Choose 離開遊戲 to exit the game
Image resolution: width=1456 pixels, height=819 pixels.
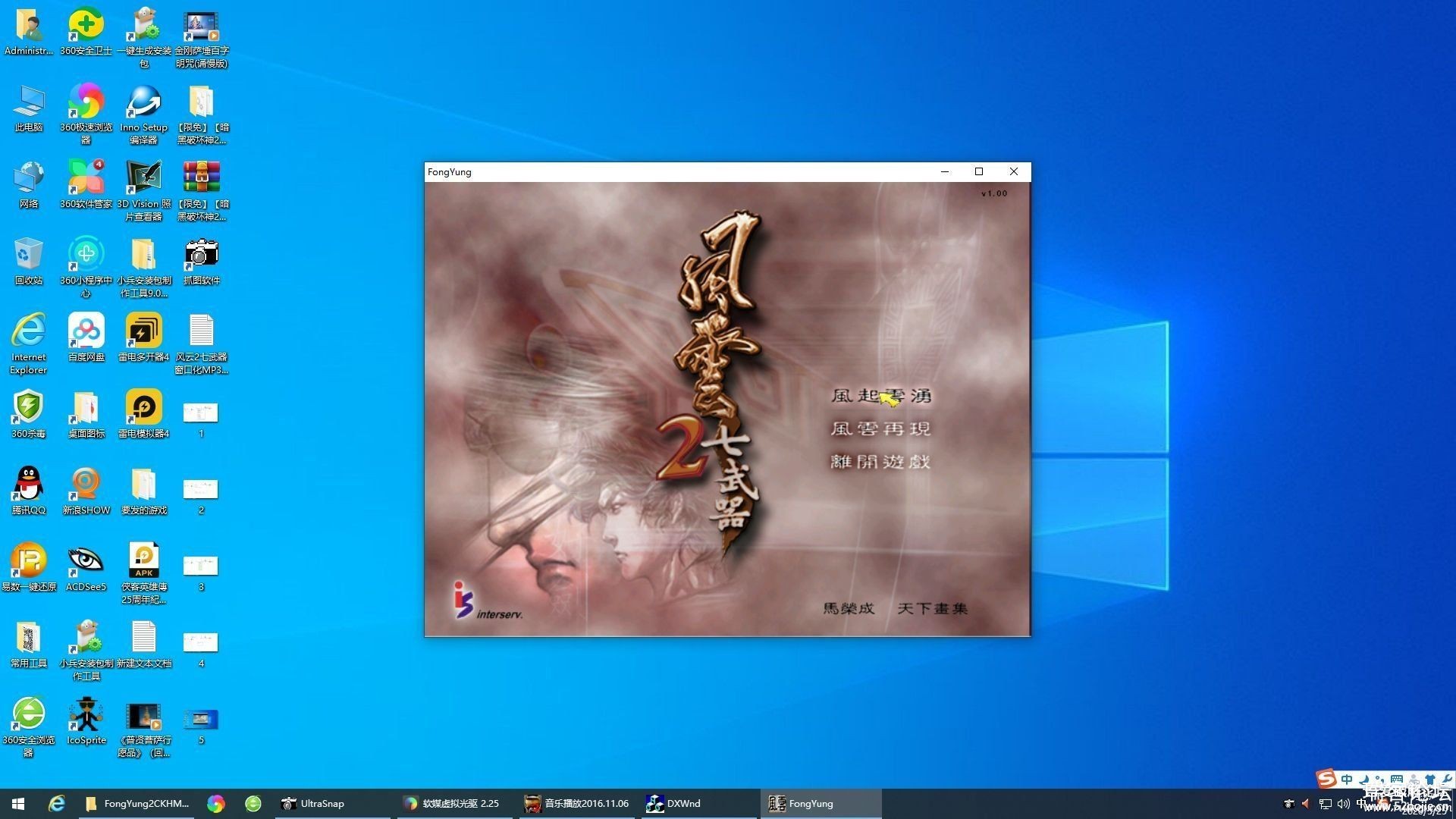click(x=880, y=461)
